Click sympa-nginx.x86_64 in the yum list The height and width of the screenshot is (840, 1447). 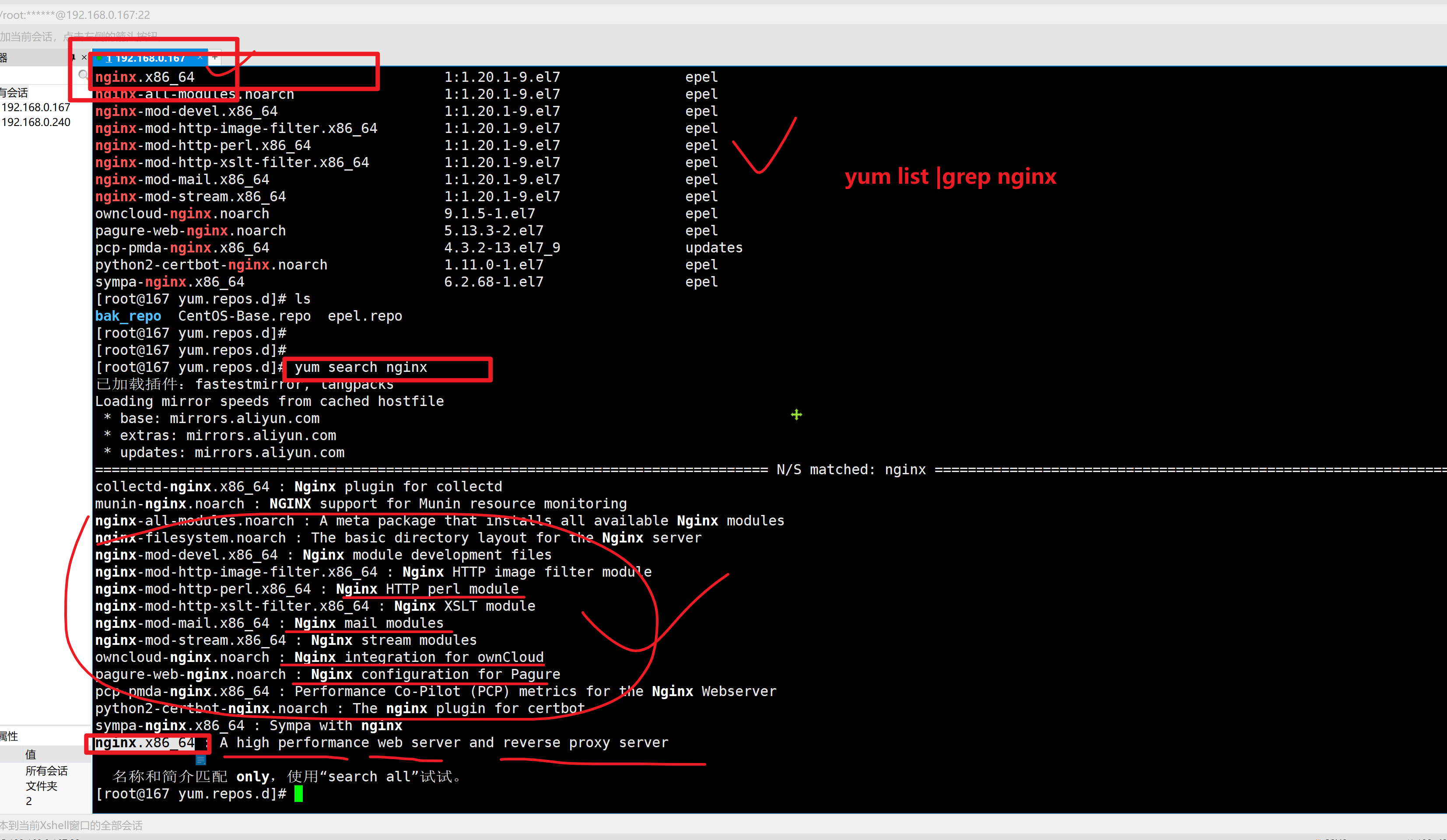(x=169, y=282)
